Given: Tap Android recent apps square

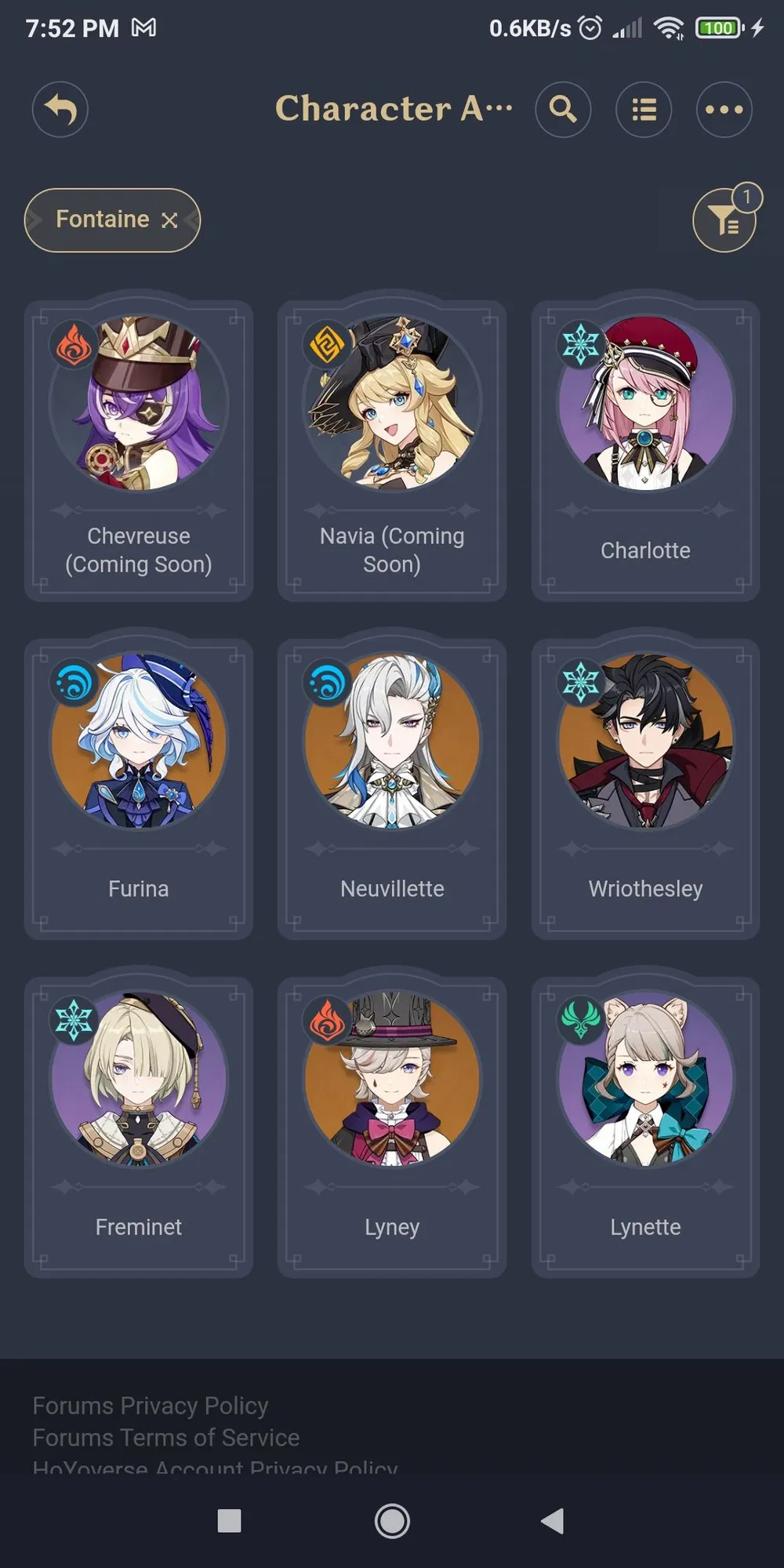Looking at the screenshot, I should 229,1521.
